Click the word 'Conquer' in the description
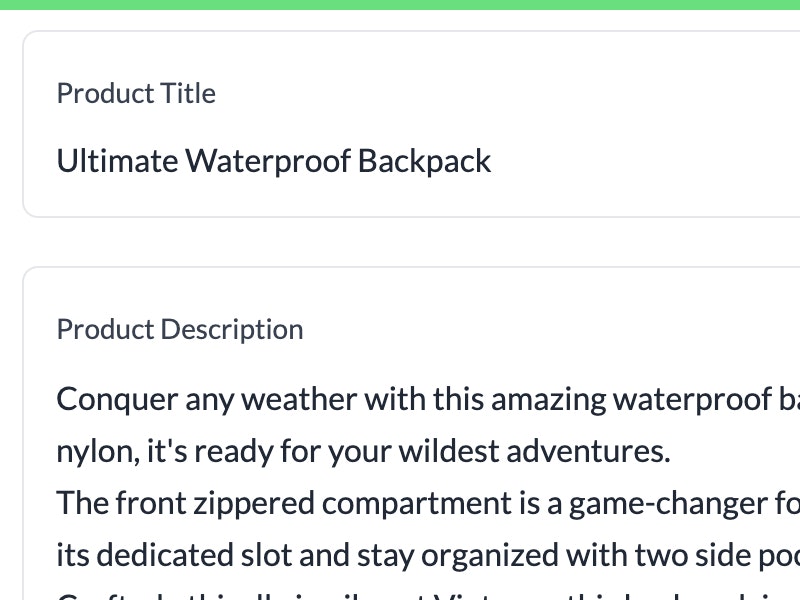800x600 pixels. tap(117, 399)
